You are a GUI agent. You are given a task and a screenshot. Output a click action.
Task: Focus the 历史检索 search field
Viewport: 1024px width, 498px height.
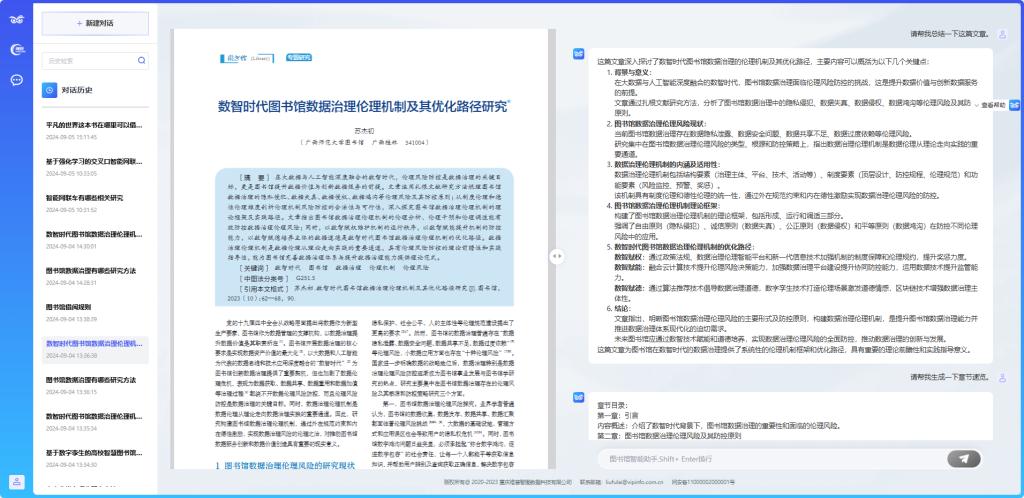pos(95,61)
